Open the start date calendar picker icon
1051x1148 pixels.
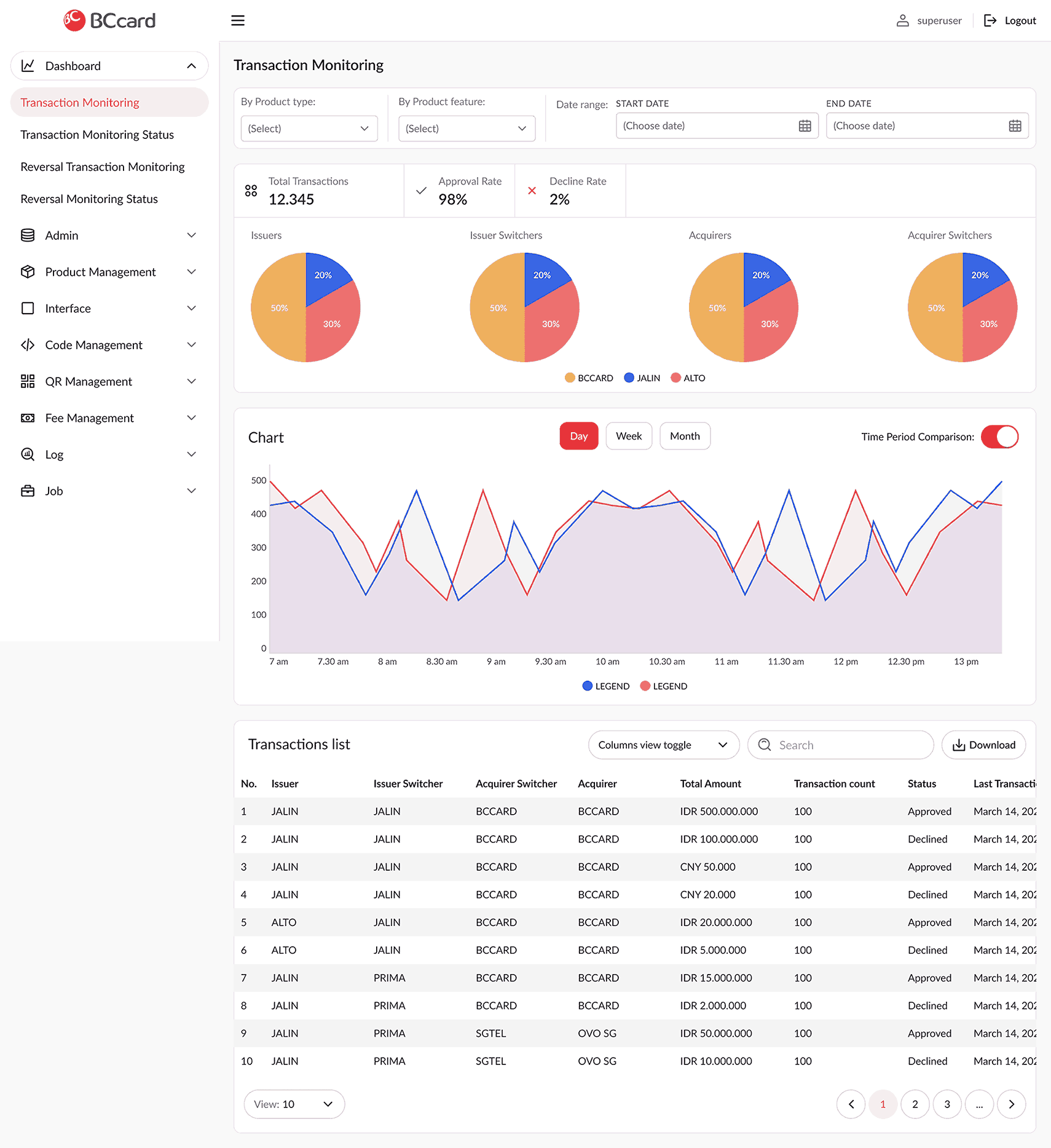pos(805,125)
